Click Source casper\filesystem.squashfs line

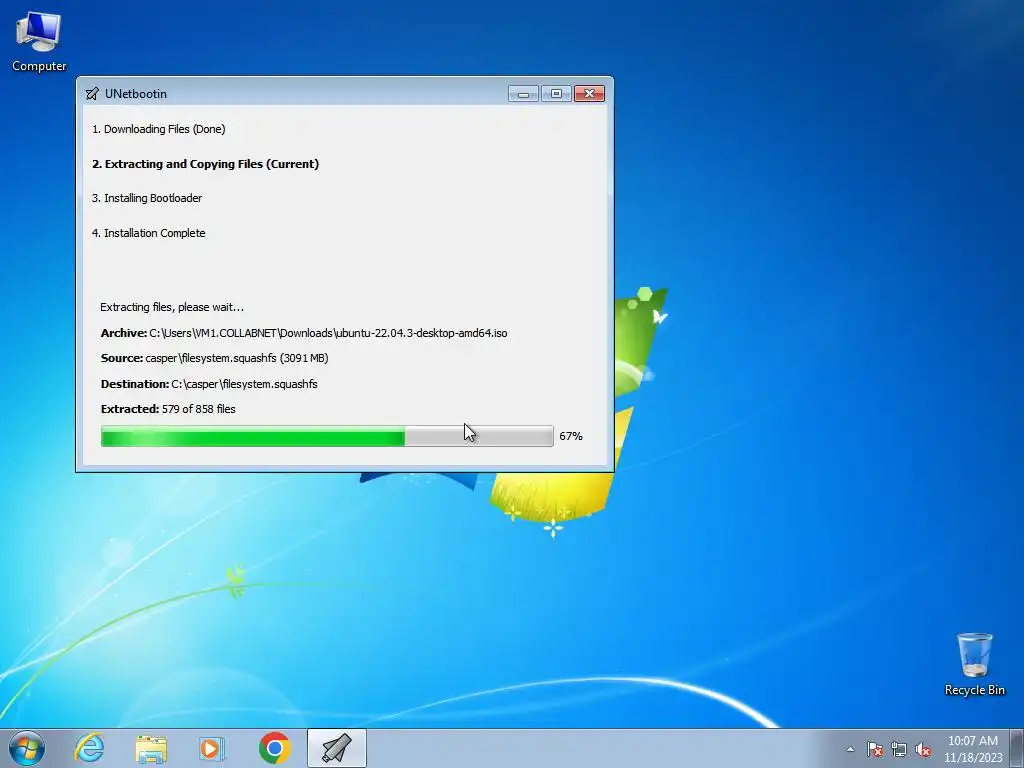[x=214, y=358]
